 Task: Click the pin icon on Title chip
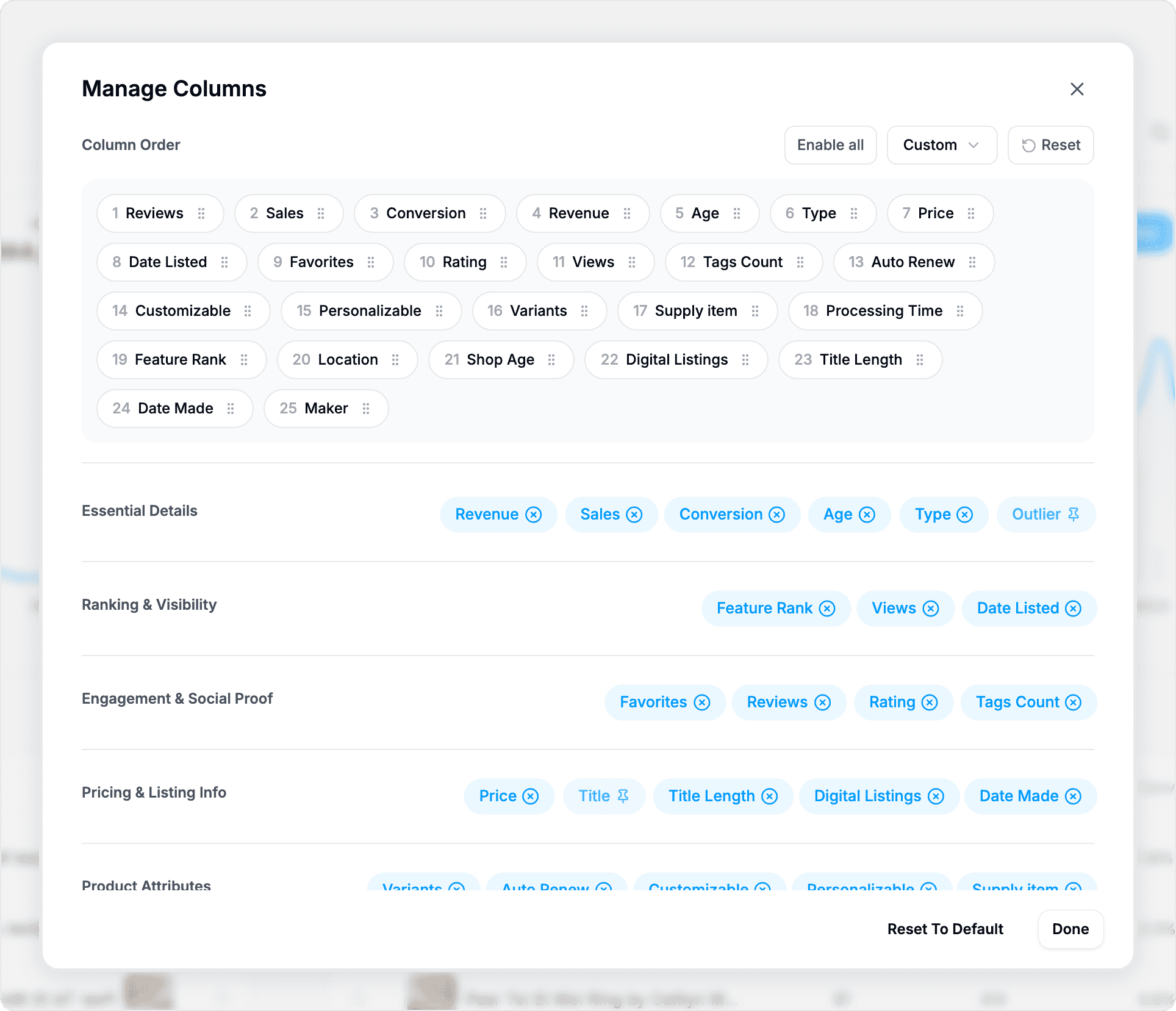click(623, 796)
